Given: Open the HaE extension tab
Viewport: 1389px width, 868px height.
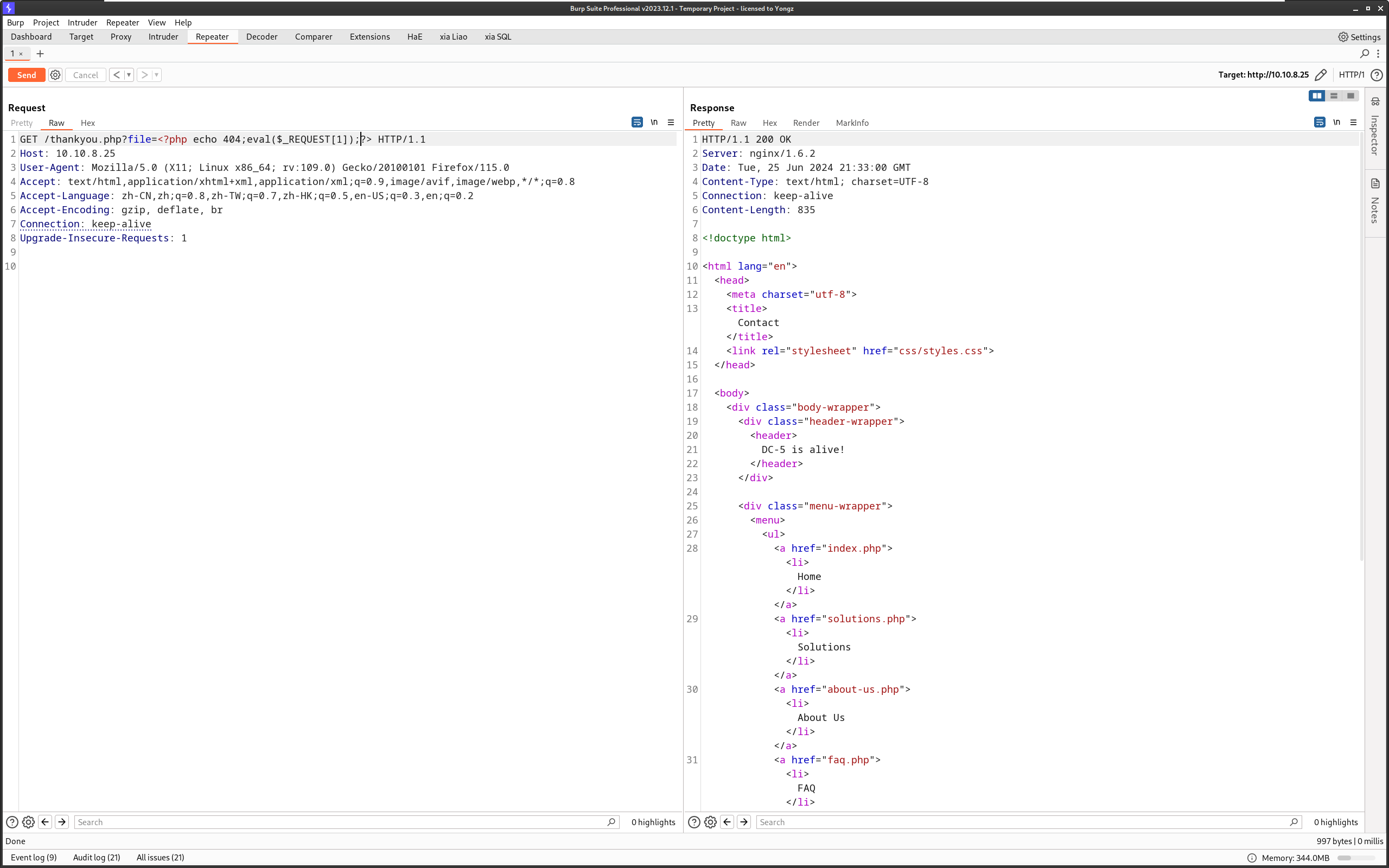Looking at the screenshot, I should (x=415, y=37).
